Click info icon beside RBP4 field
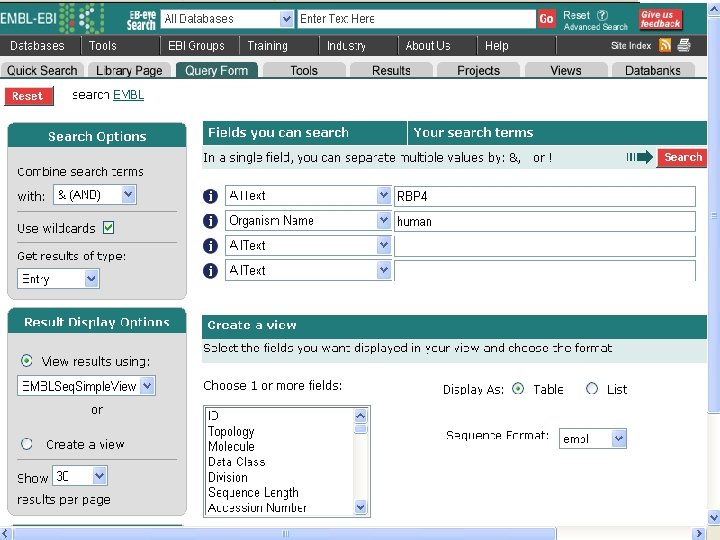Screen dimensions: 720x540 tap(210, 196)
